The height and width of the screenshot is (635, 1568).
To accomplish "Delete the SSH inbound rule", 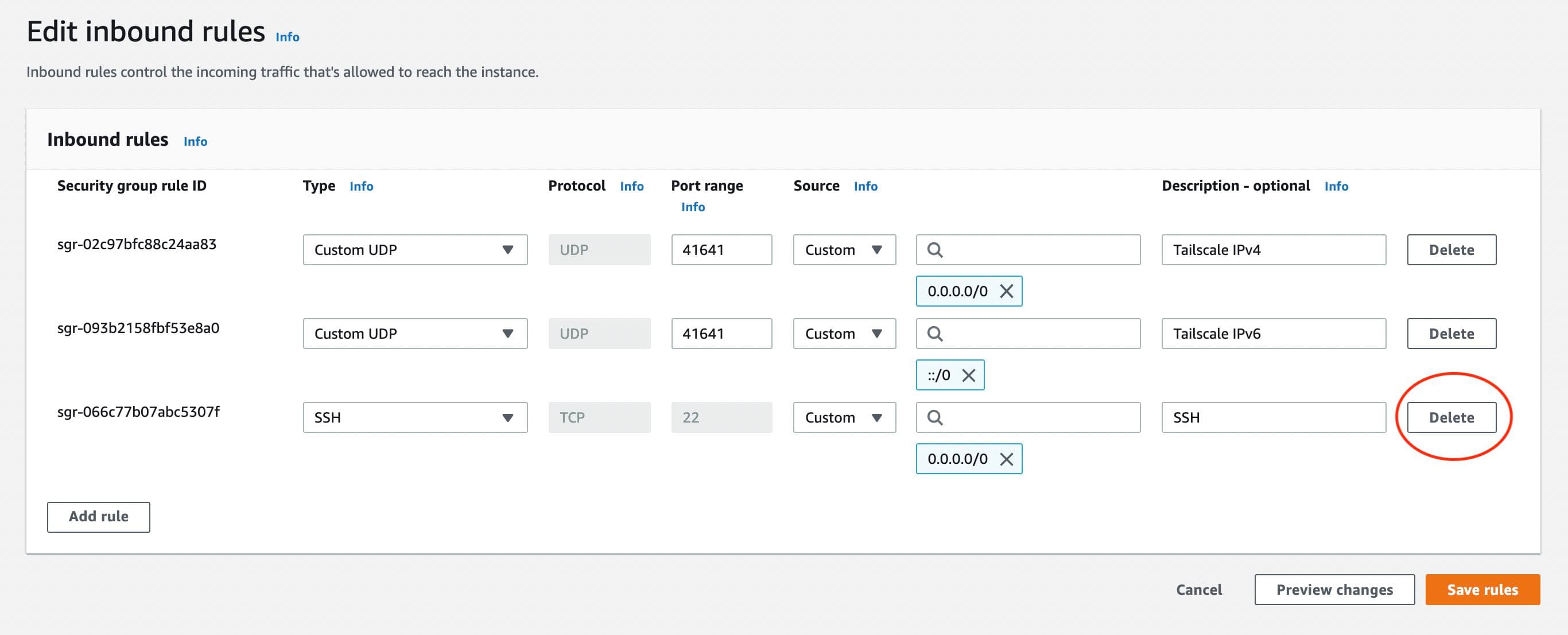I will (x=1451, y=417).
